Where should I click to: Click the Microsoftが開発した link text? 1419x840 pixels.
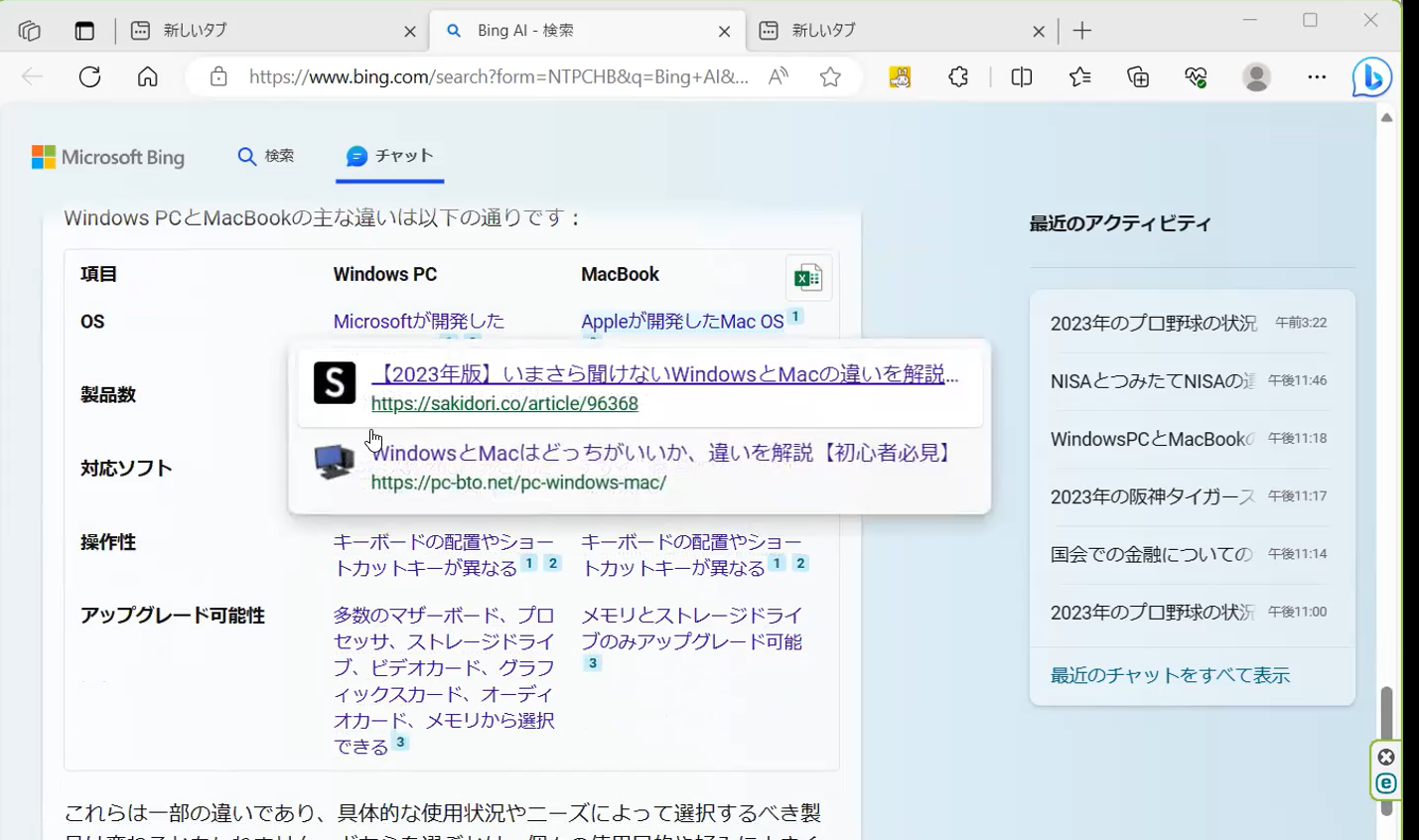[419, 322]
